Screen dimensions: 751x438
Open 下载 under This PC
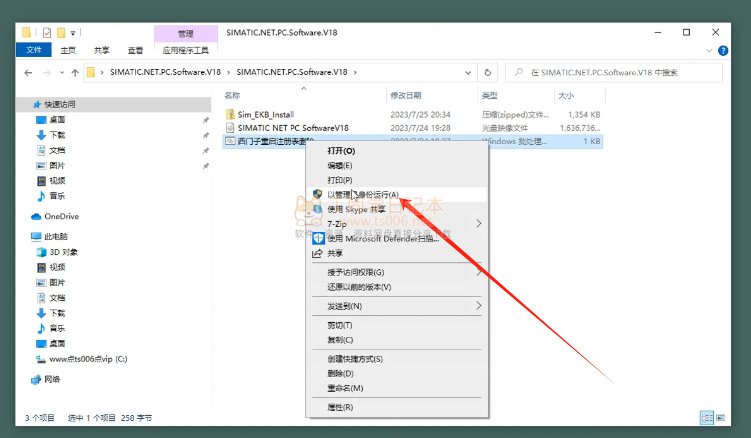tap(57, 313)
